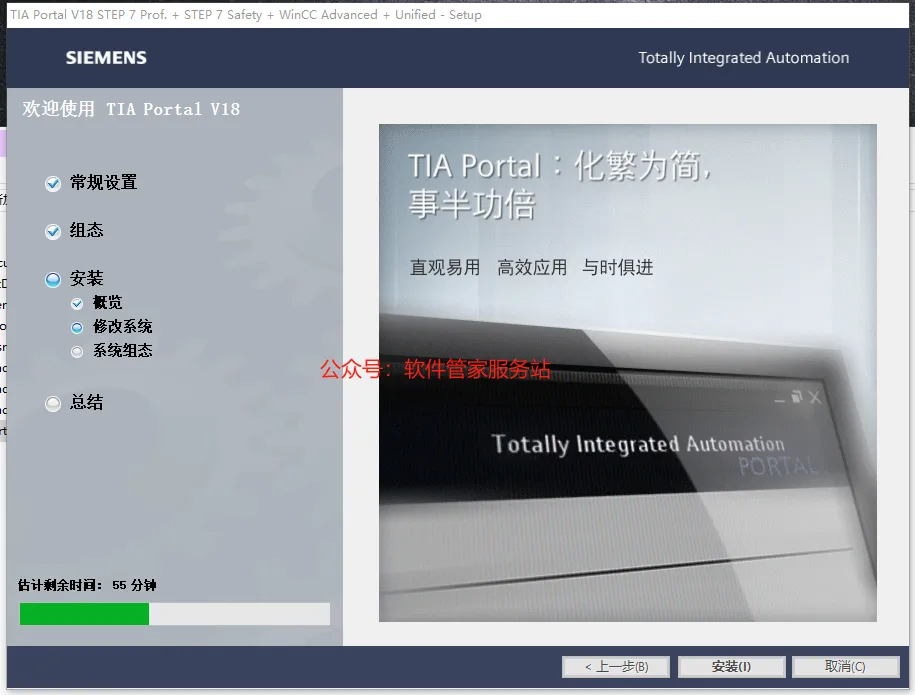Select the 总结 step status icon

pyautogui.click(x=53, y=403)
